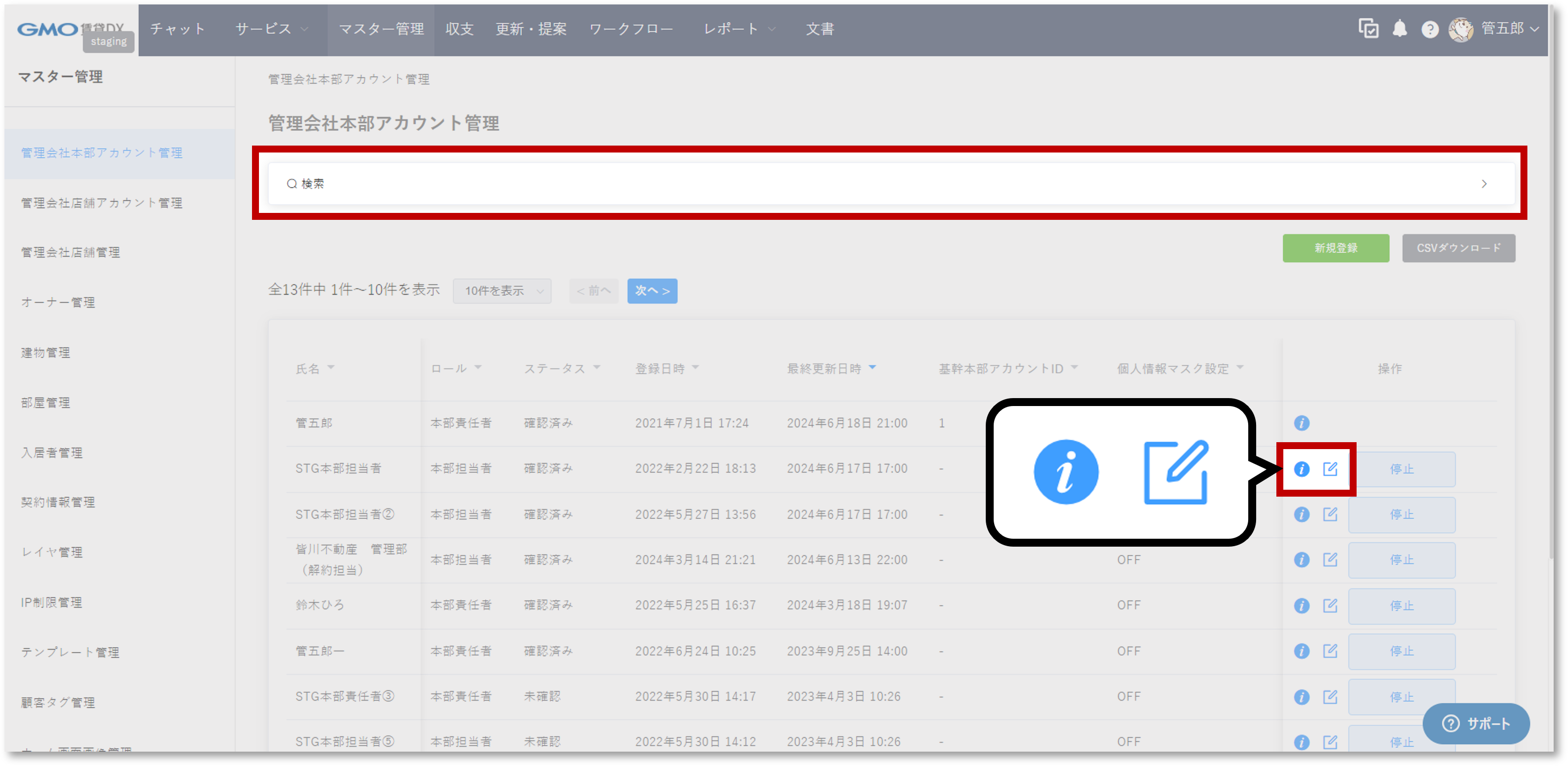Open the ワークフロー menu
Screen dimensions: 1568x766
pos(631,29)
